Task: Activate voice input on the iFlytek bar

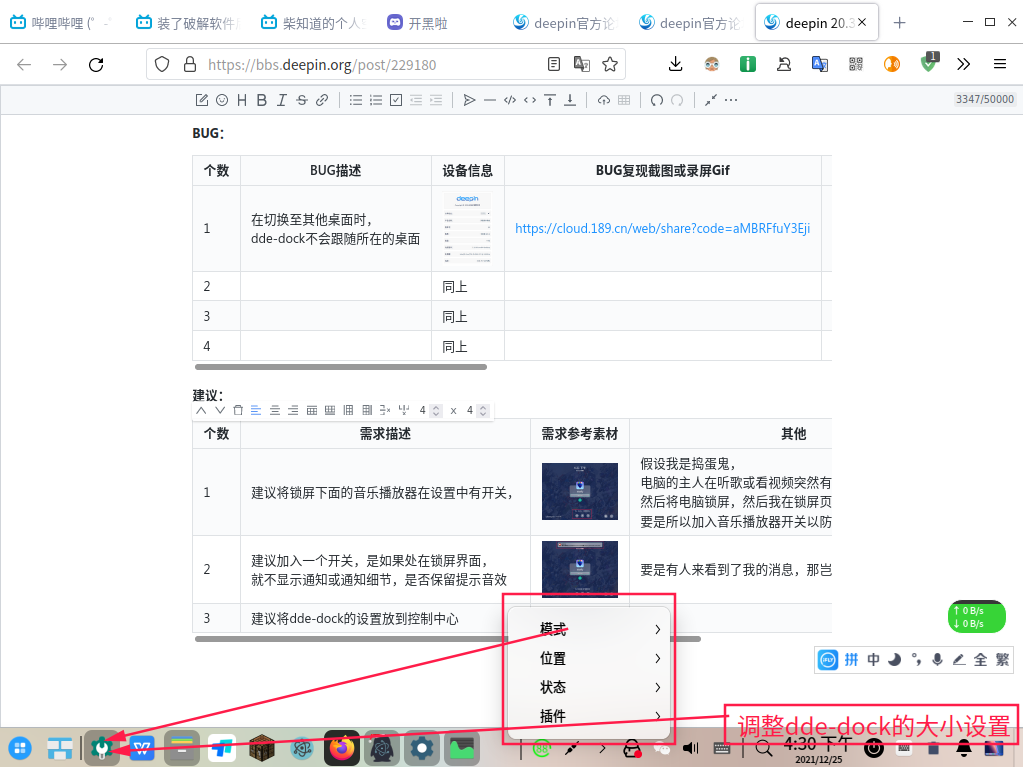Action: tap(938, 660)
